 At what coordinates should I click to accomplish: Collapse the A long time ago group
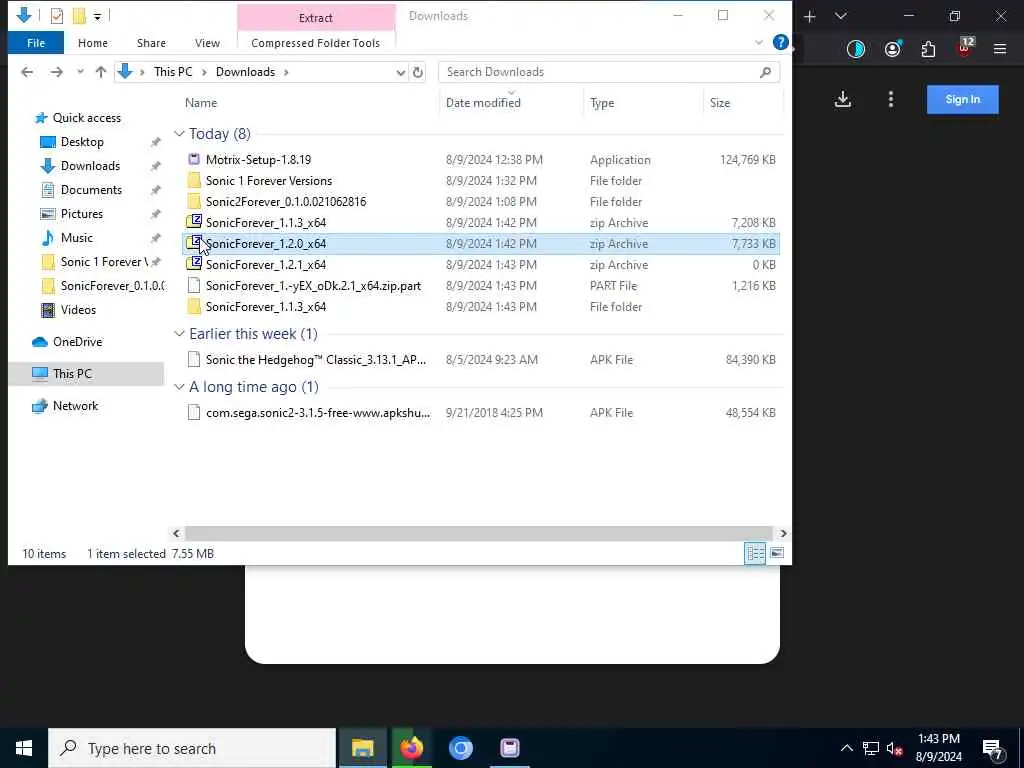click(179, 387)
